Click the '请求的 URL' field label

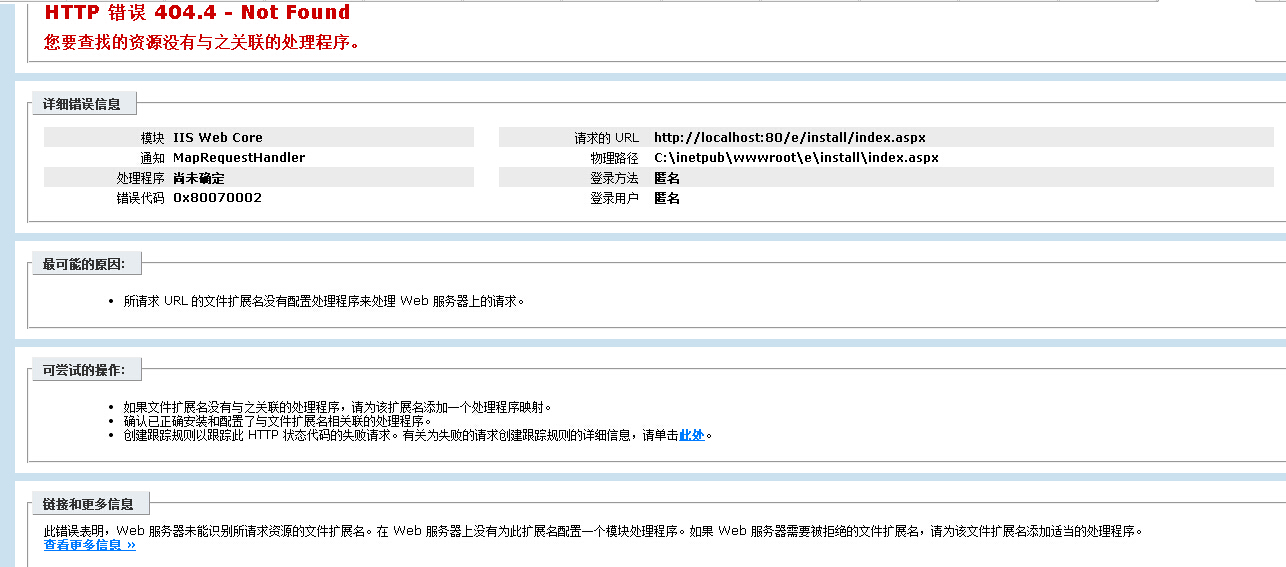pos(606,138)
